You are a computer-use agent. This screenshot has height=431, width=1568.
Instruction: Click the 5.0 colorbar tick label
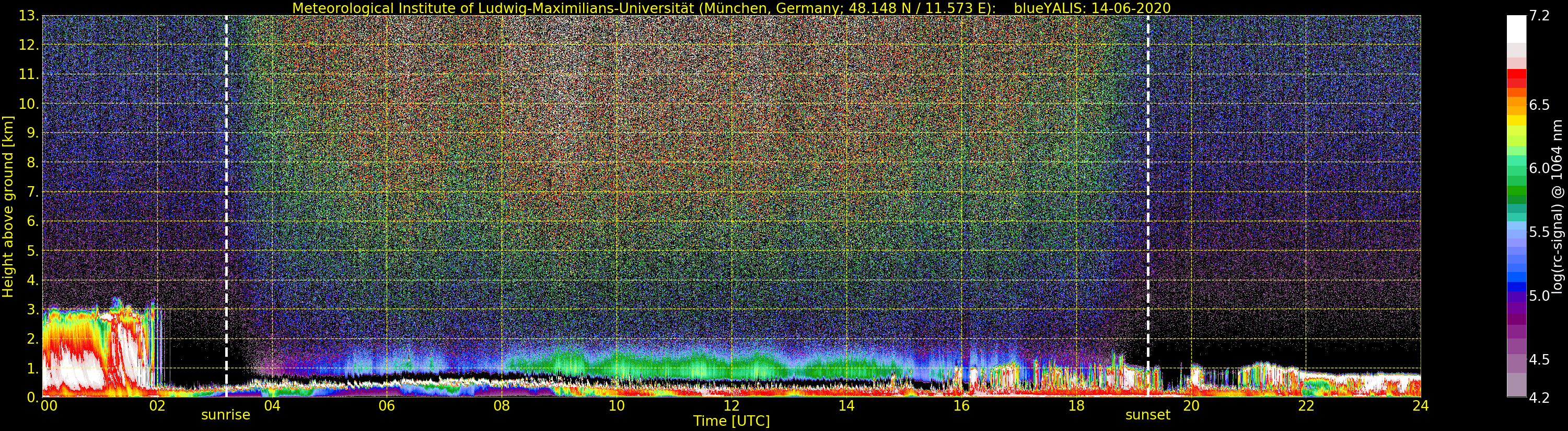click(1539, 296)
